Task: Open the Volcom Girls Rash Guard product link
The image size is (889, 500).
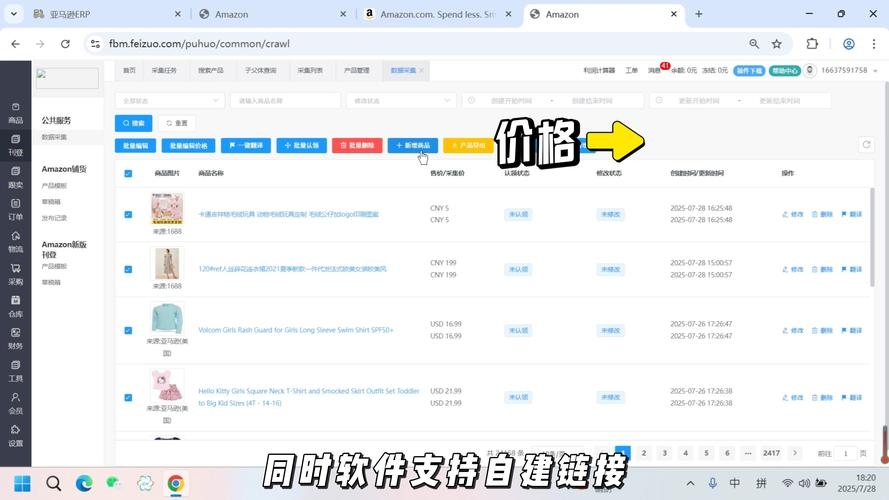Action: pos(295,330)
